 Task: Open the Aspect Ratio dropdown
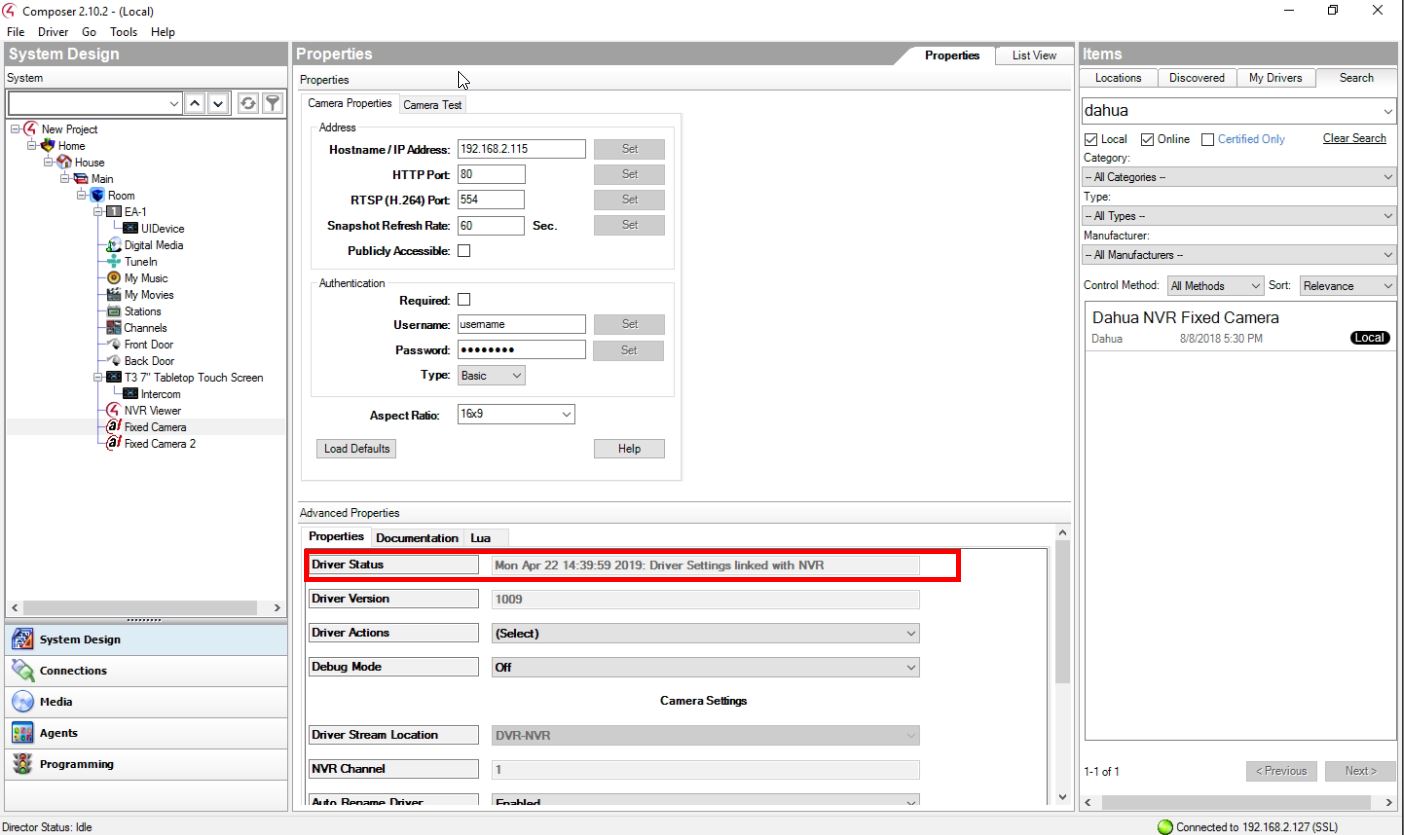tap(516, 414)
